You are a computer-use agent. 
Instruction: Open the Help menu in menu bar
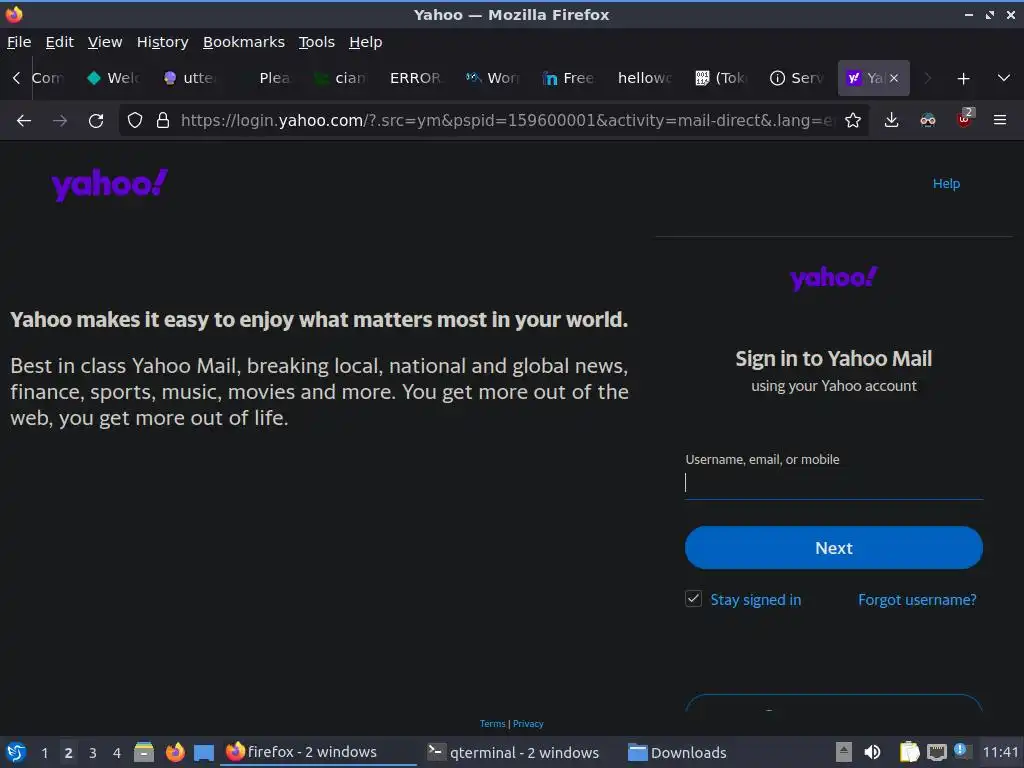tap(366, 42)
